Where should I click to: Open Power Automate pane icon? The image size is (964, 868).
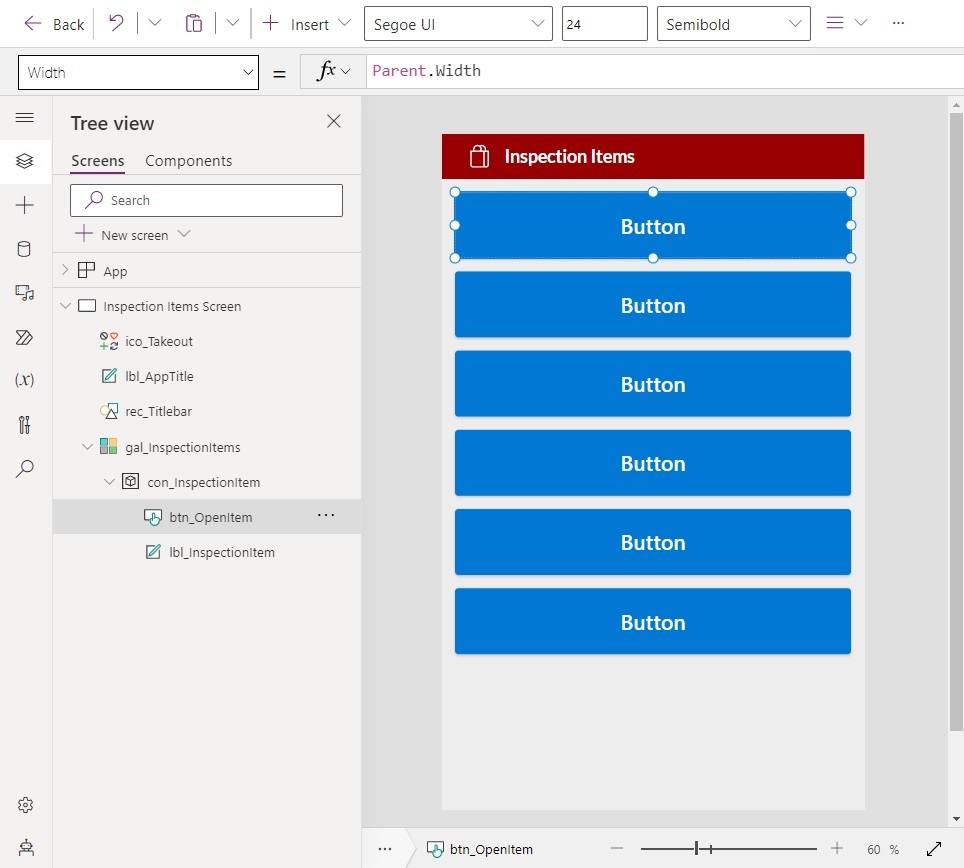(x=24, y=337)
